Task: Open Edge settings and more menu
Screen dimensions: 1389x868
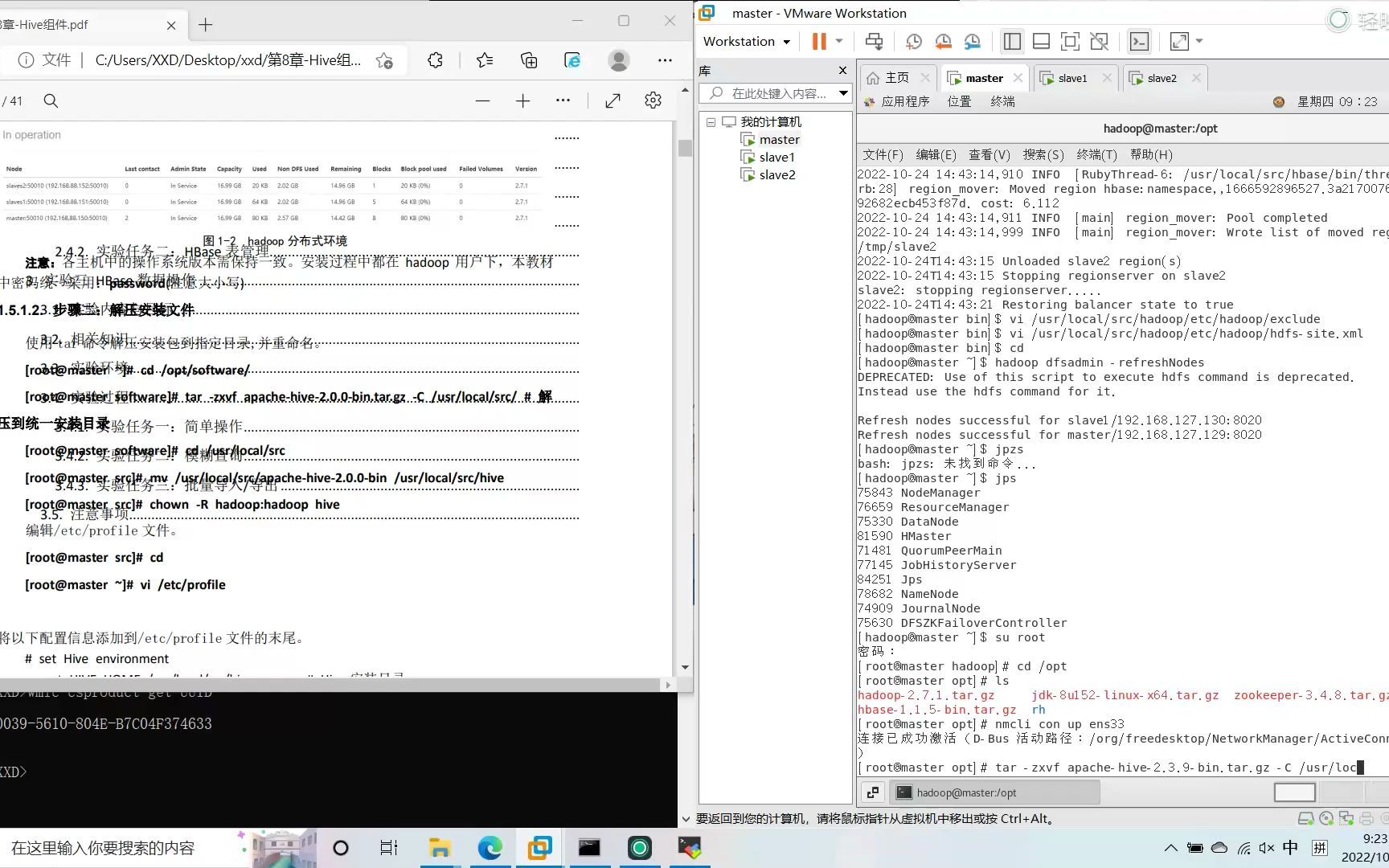Action: pos(665,60)
